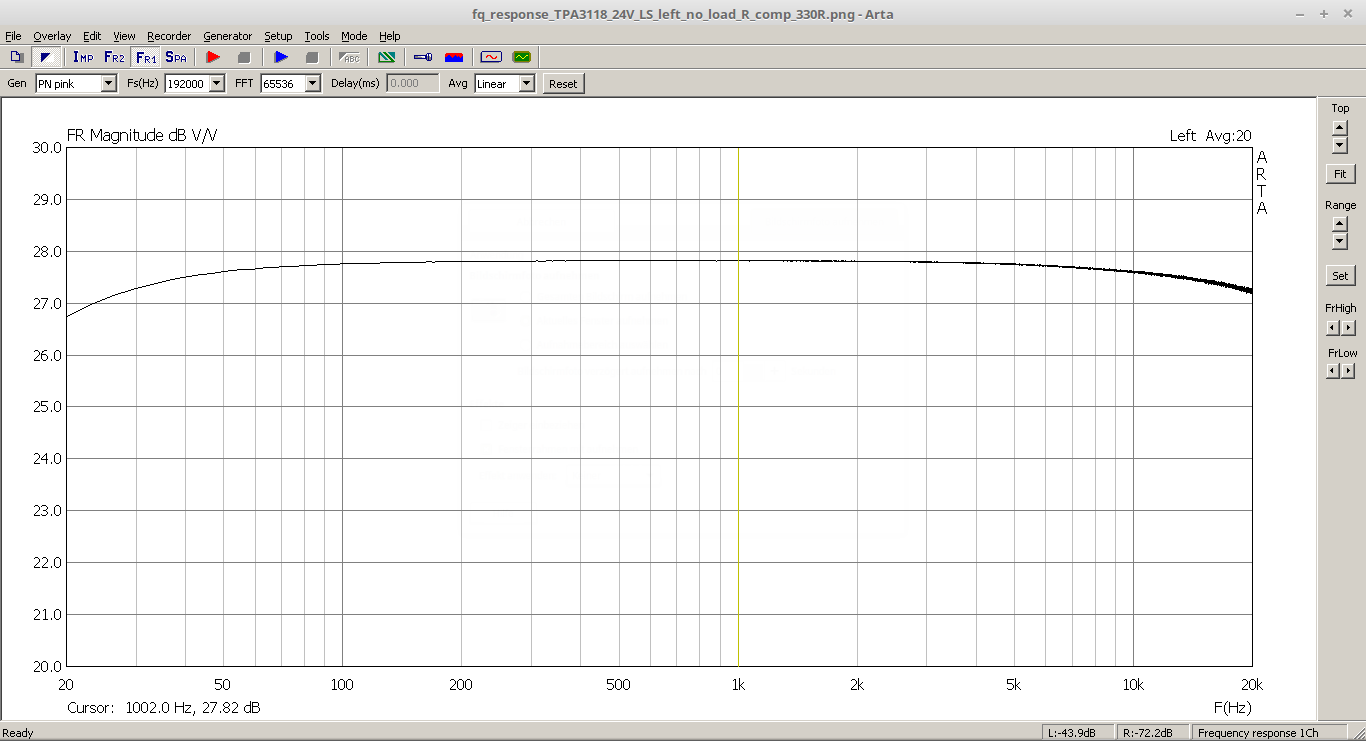Image resolution: width=1366 pixels, height=741 pixels.
Task: Open the Generator menu
Action: click(228, 36)
